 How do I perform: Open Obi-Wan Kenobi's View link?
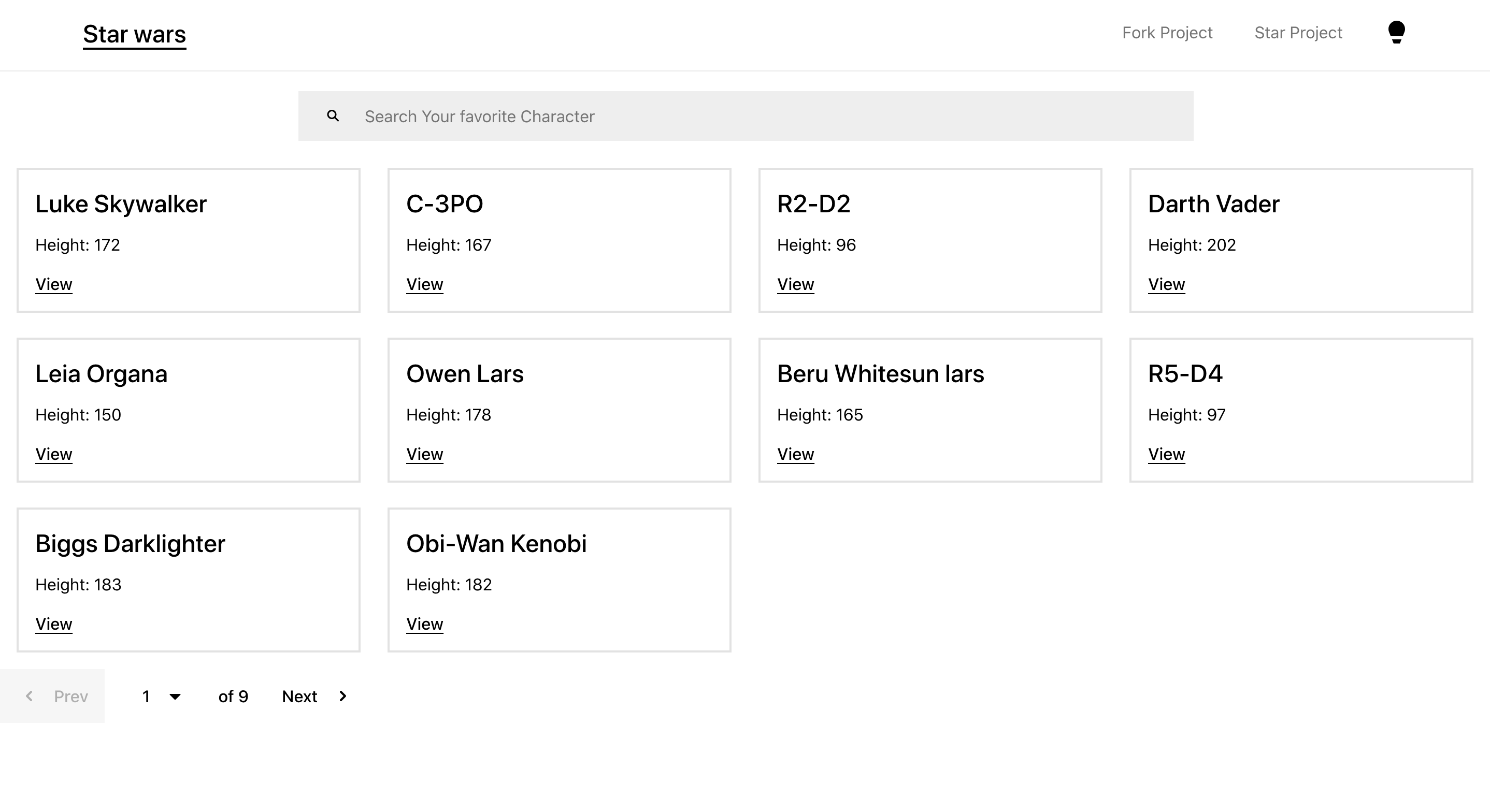point(424,624)
